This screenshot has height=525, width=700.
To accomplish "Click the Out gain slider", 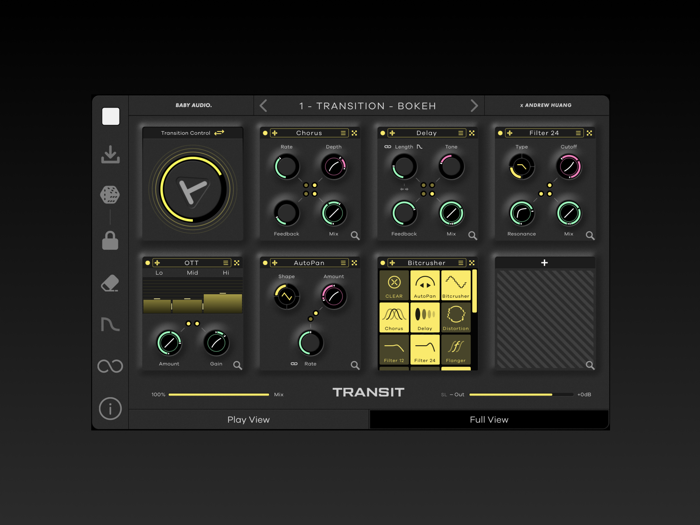I will (x=521, y=395).
